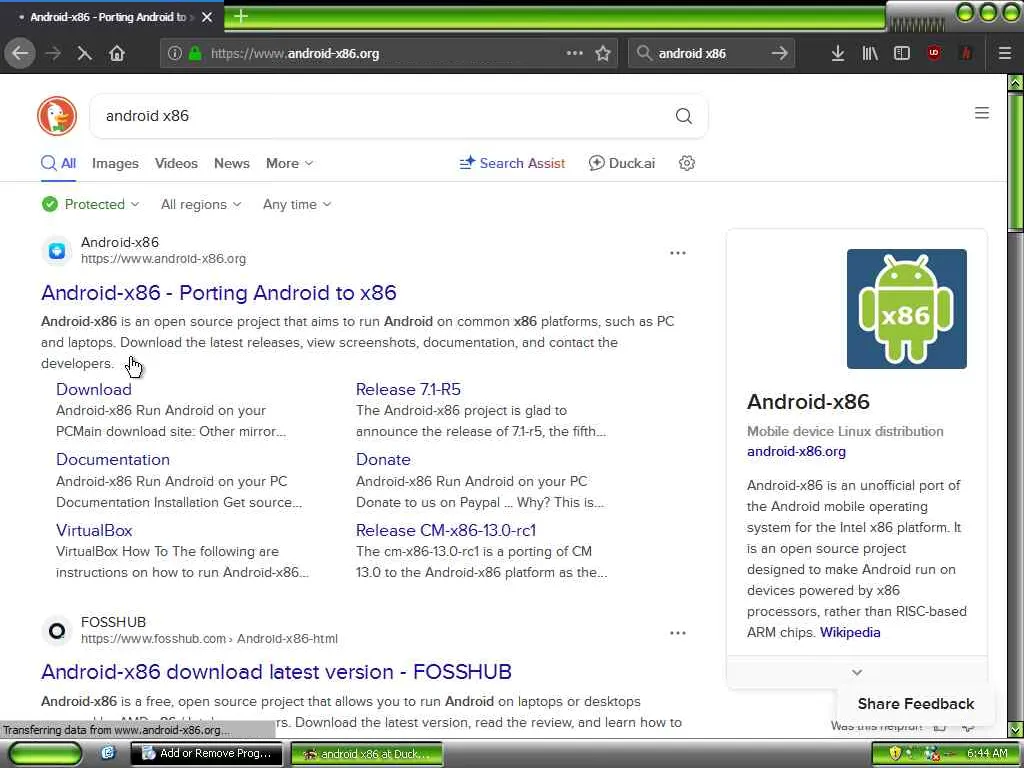Switch to the All results tab
Viewport: 1024px width, 768px height.
[x=59, y=163]
